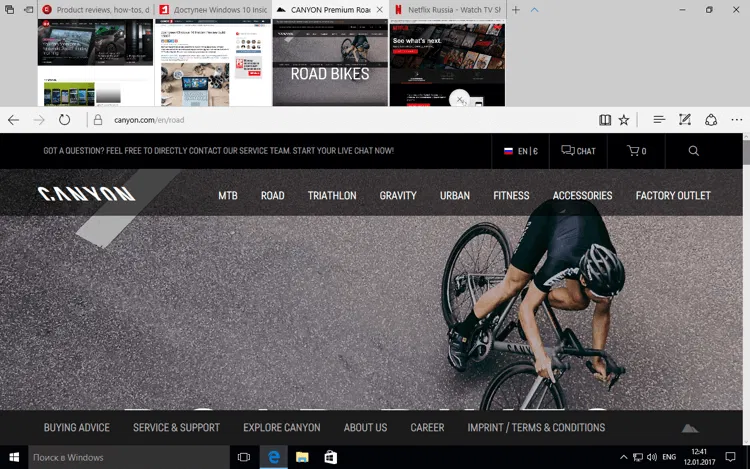Screen dimensions: 750x469
Task: Click the footer Canyon mountain icon
Action: click(x=690, y=428)
